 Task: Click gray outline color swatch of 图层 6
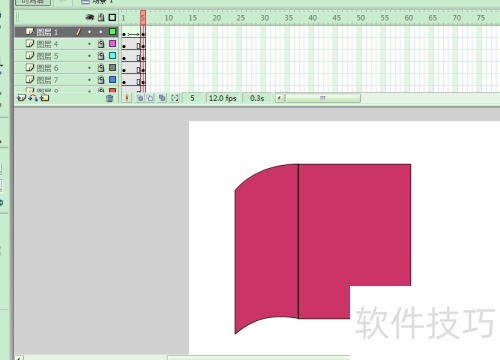click(x=113, y=67)
